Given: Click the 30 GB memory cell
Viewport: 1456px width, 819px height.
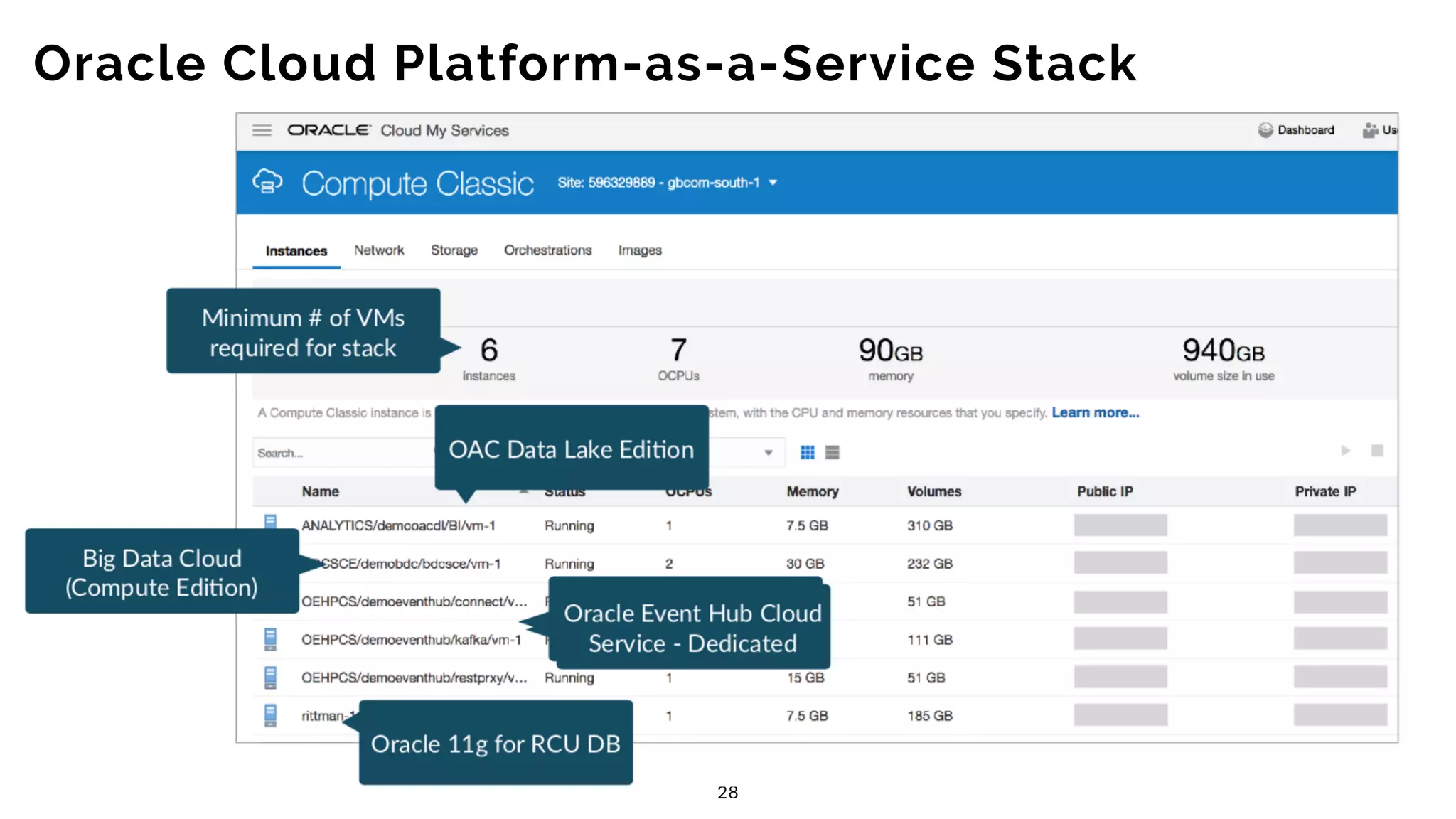Looking at the screenshot, I should pyautogui.click(x=805, y=564).
